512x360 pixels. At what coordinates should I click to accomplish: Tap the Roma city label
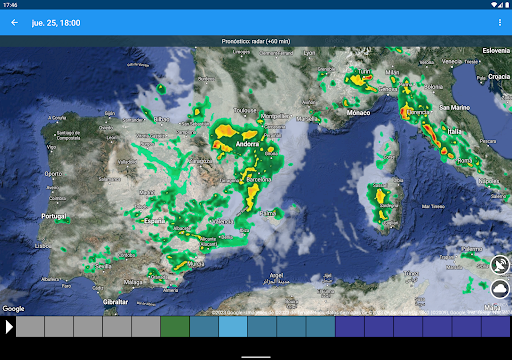click(464, 161)
